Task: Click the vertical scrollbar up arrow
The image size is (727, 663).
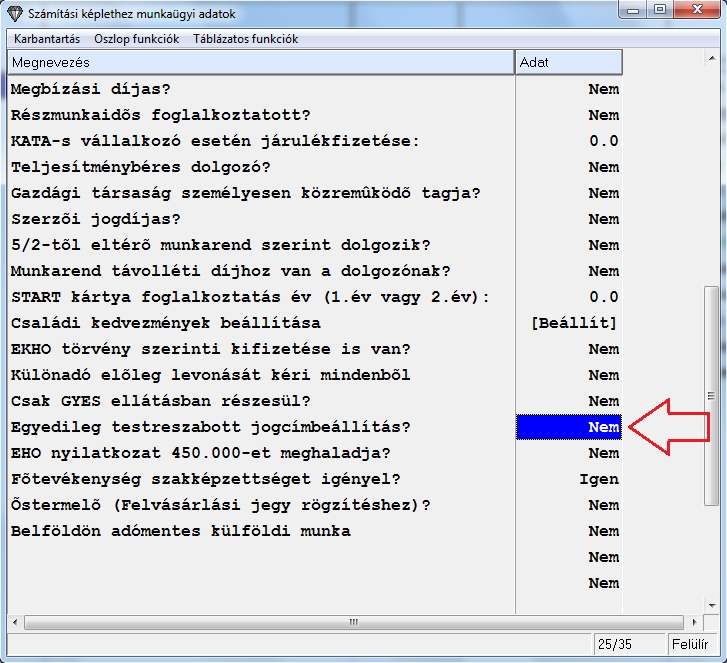Action: coord(711,58)
